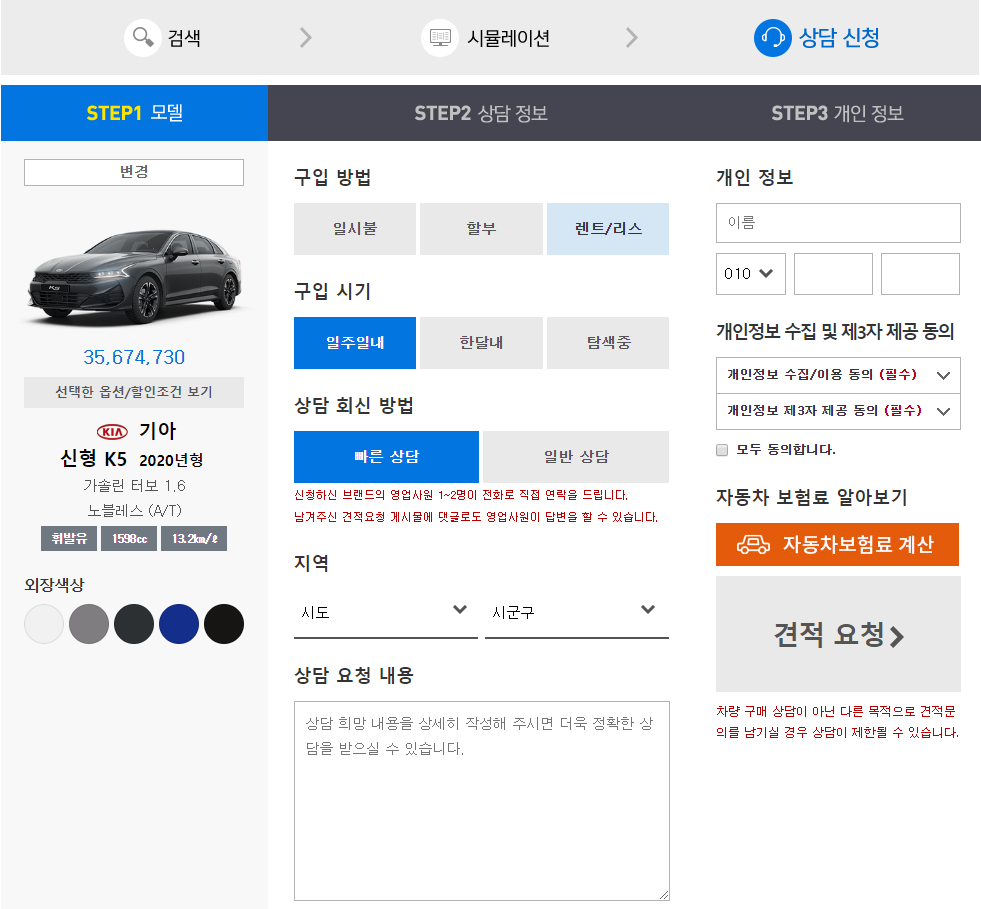Viewport: 981px width, 909px height.
Task: Click the middle phone number field
Action: [833, 274]
